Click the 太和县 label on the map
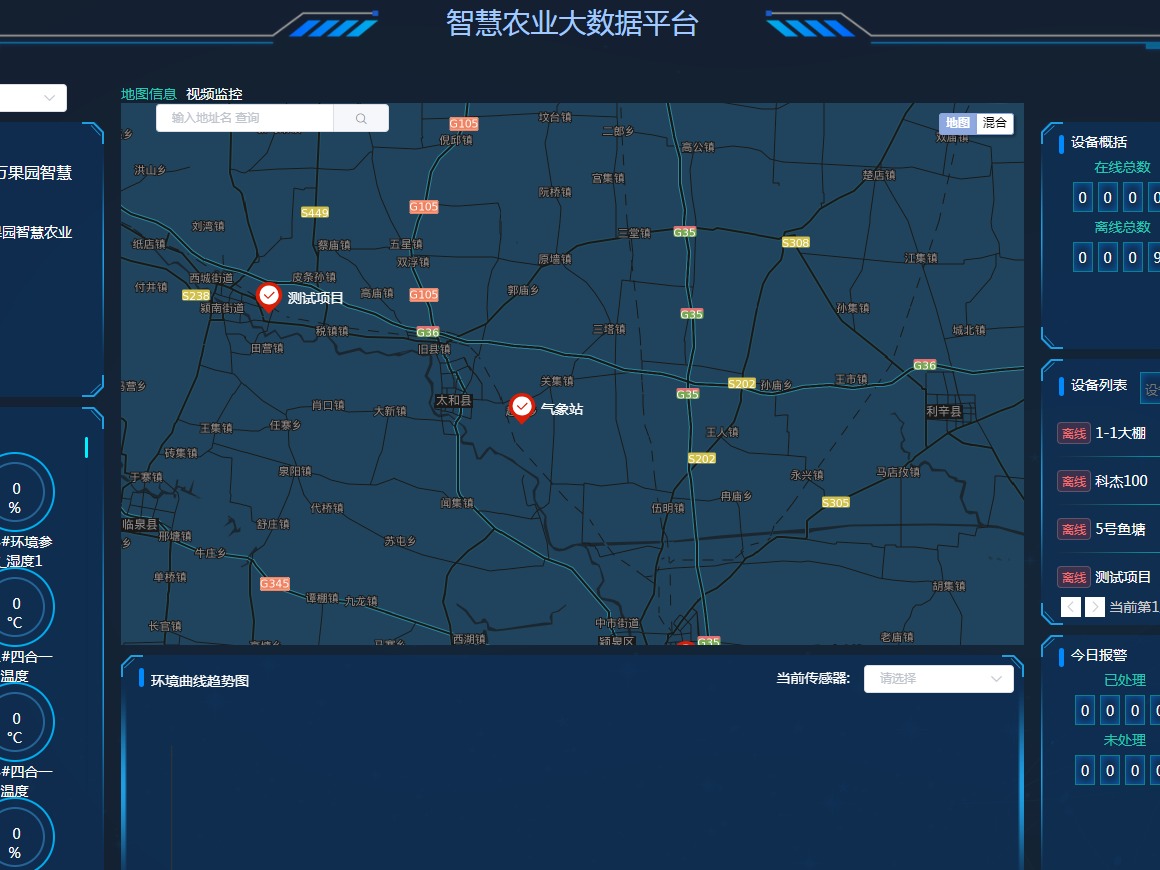Viewport: 1160px width, 870px height. (453, 400)
